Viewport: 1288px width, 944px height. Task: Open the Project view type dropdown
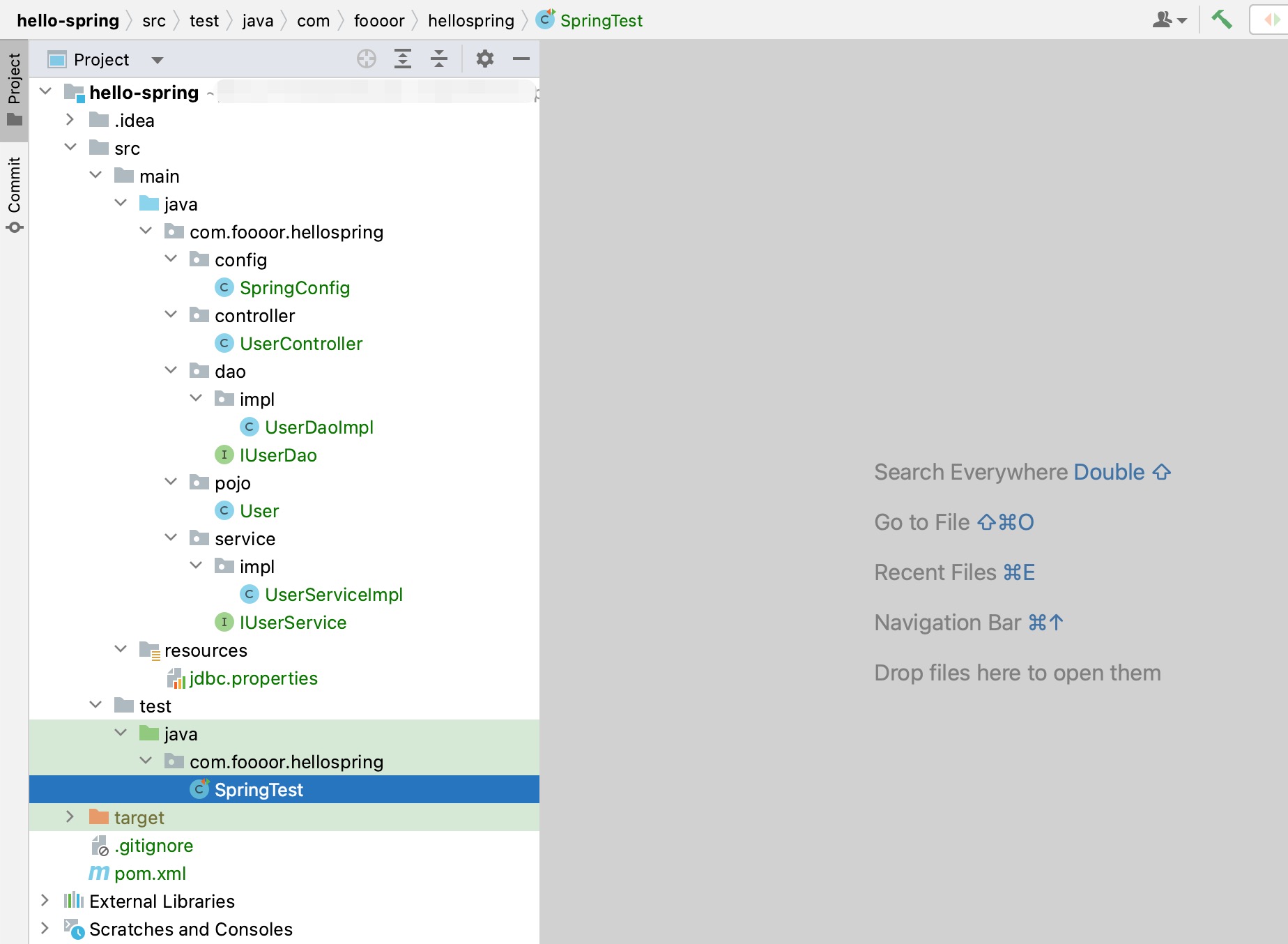(158, 60)
